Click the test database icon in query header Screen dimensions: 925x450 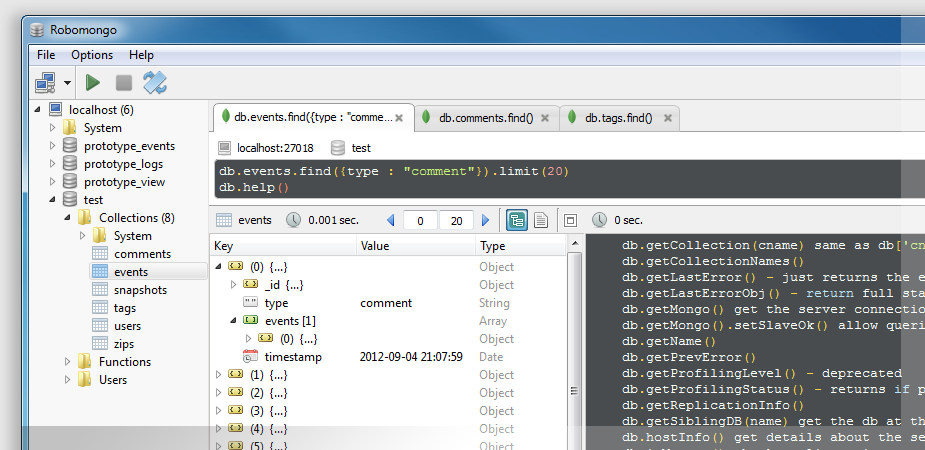pos(337,148)
